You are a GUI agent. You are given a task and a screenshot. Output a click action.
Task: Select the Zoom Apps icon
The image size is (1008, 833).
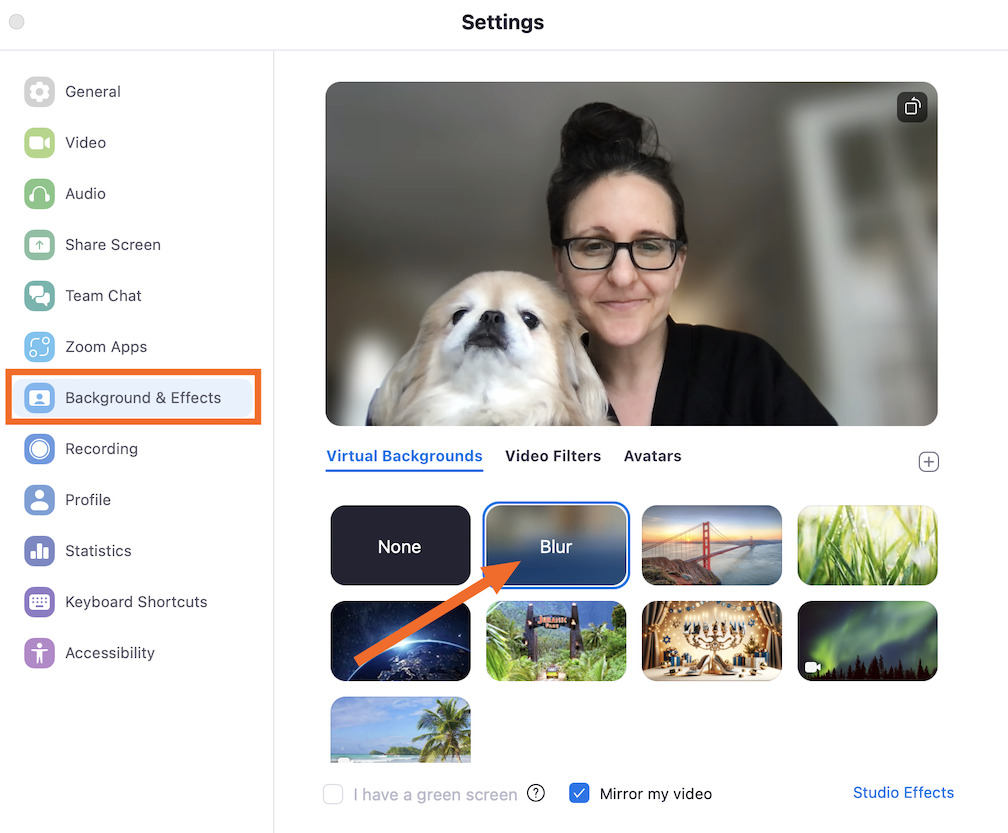tap(39, 347)
